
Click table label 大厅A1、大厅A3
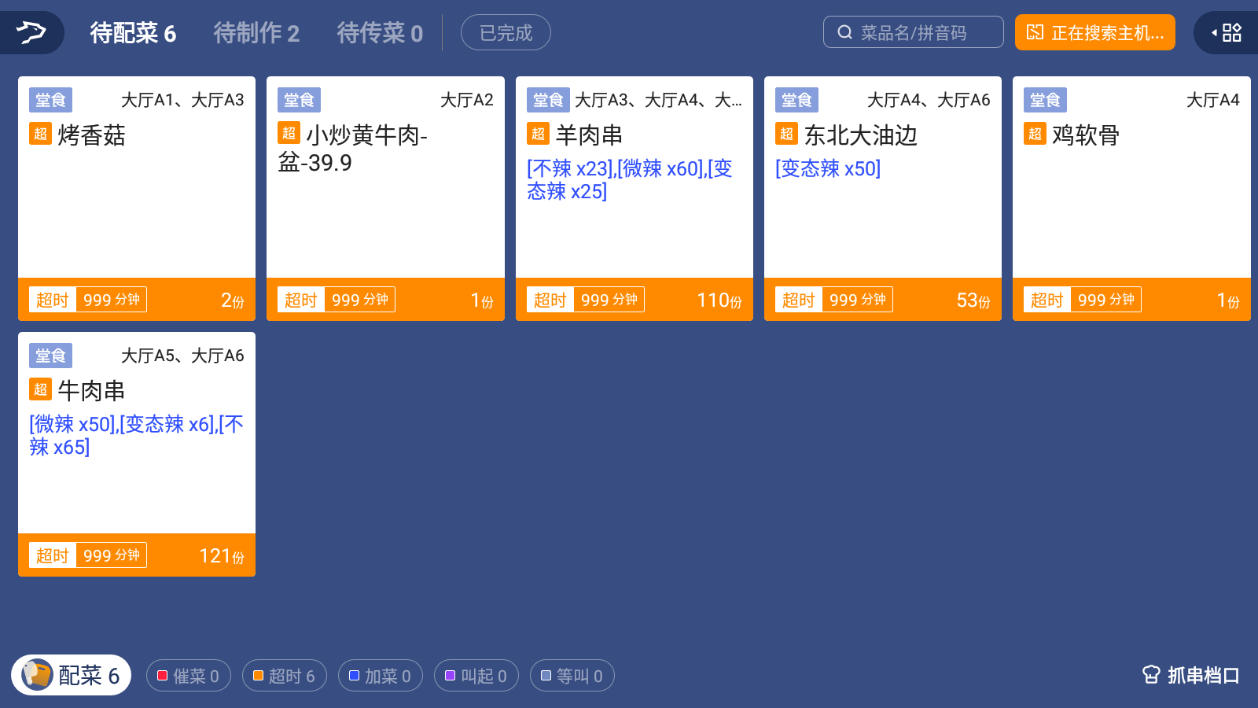coord(183,100)
